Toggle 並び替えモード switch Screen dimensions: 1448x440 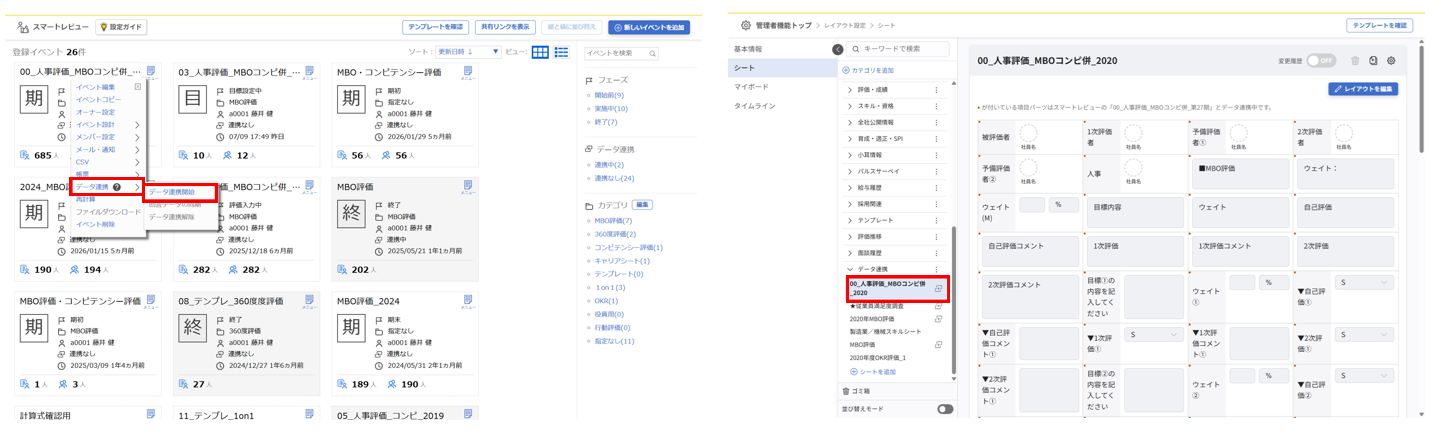coord(944,409)
